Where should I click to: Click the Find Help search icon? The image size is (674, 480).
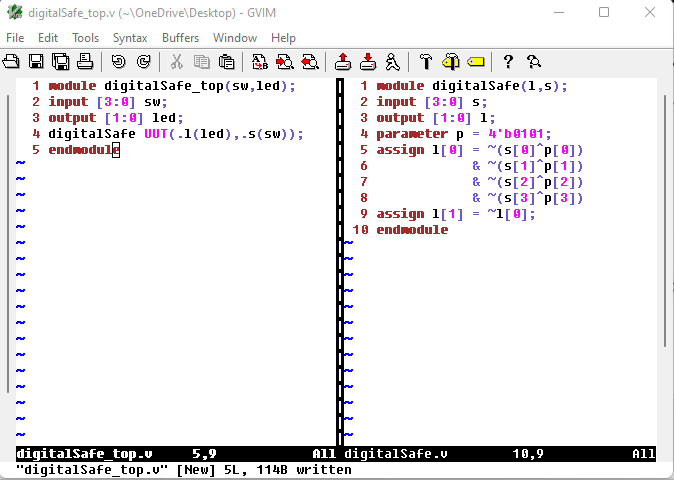click(x=533, y=62)
